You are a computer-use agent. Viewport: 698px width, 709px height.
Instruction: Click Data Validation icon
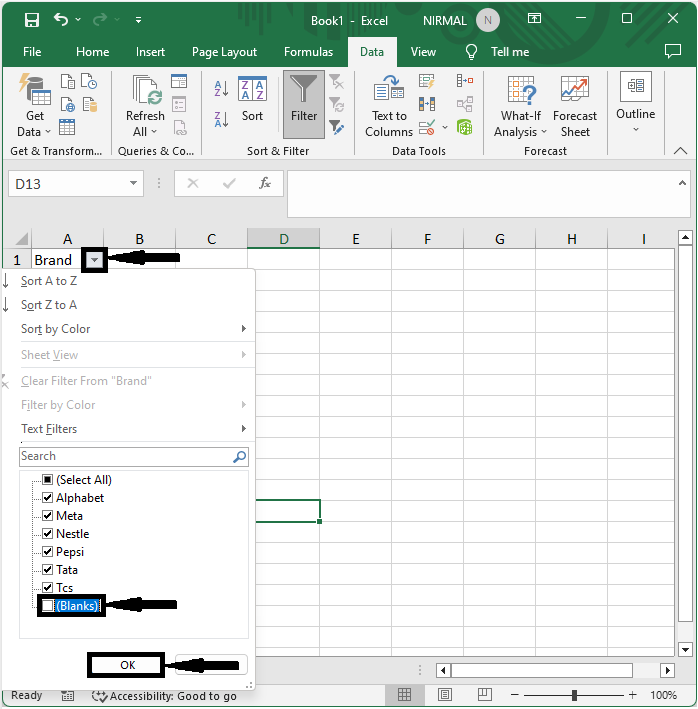pos(427,128)
